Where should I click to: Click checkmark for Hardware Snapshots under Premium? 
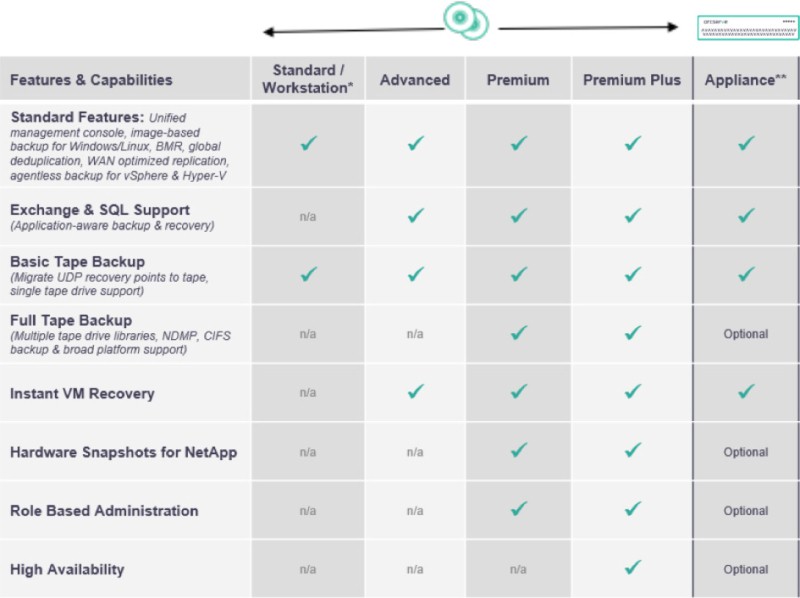click(x=519, y=451)
